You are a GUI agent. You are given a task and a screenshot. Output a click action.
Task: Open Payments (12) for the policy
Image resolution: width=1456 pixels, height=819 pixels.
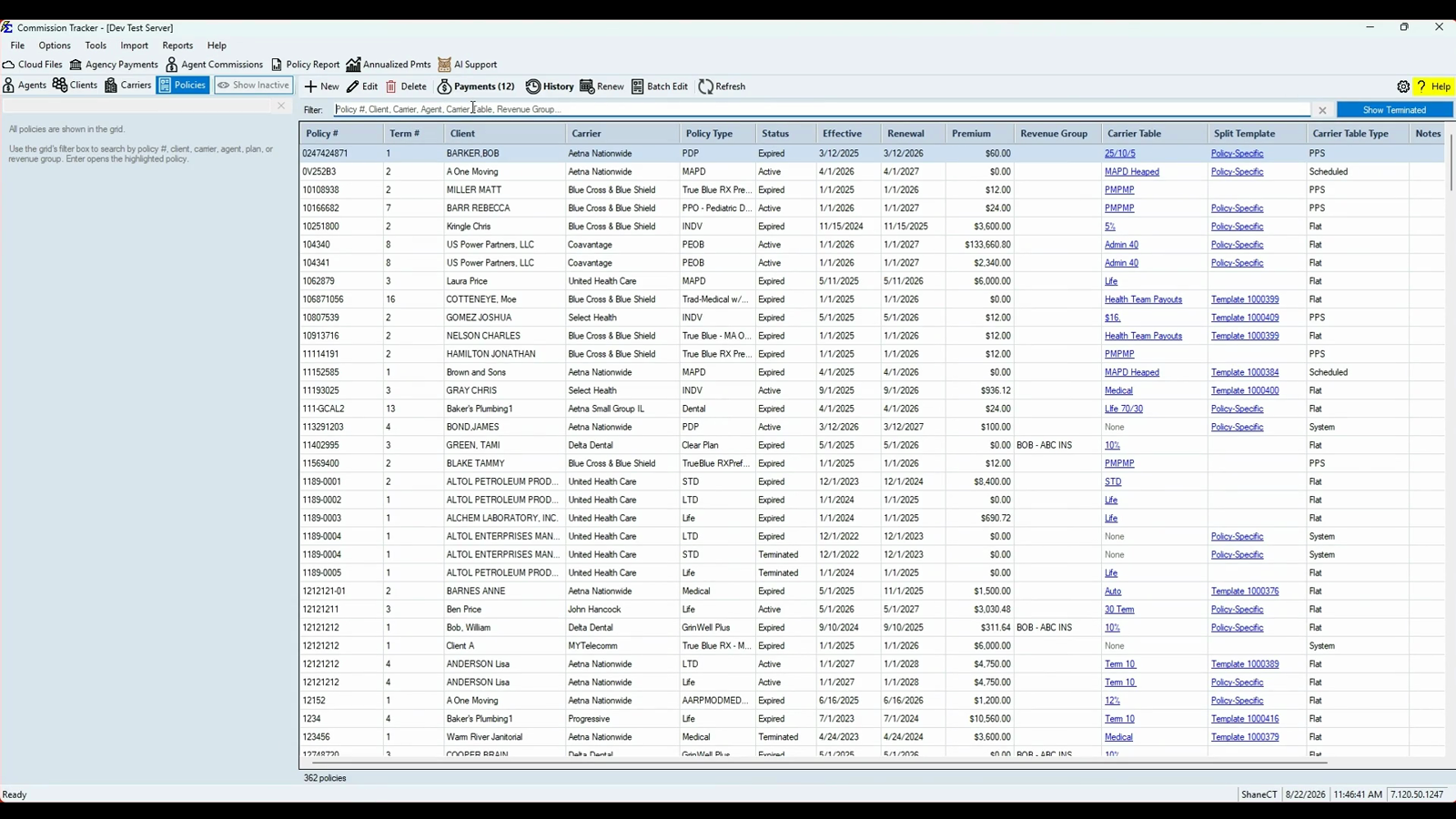click(x=476, y=86)
